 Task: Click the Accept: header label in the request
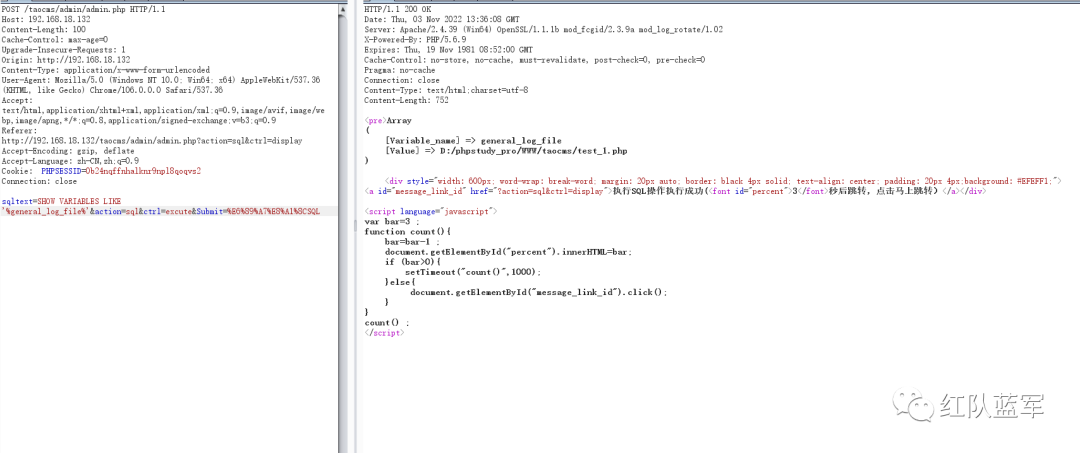coord(16,101)
